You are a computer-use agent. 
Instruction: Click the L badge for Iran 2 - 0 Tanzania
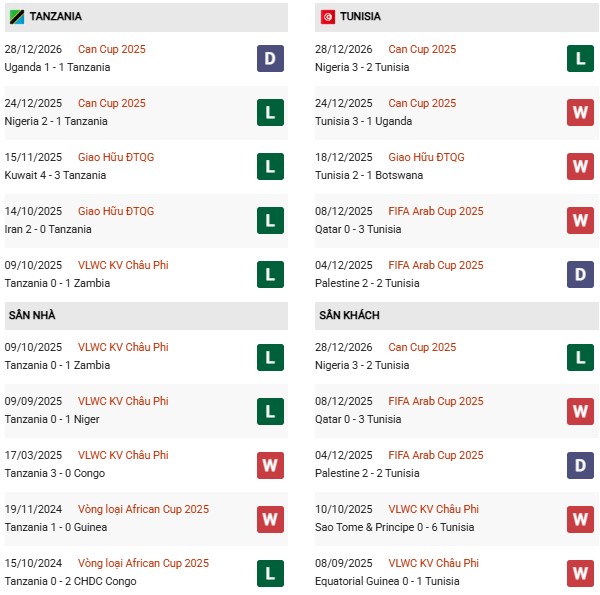270,220
